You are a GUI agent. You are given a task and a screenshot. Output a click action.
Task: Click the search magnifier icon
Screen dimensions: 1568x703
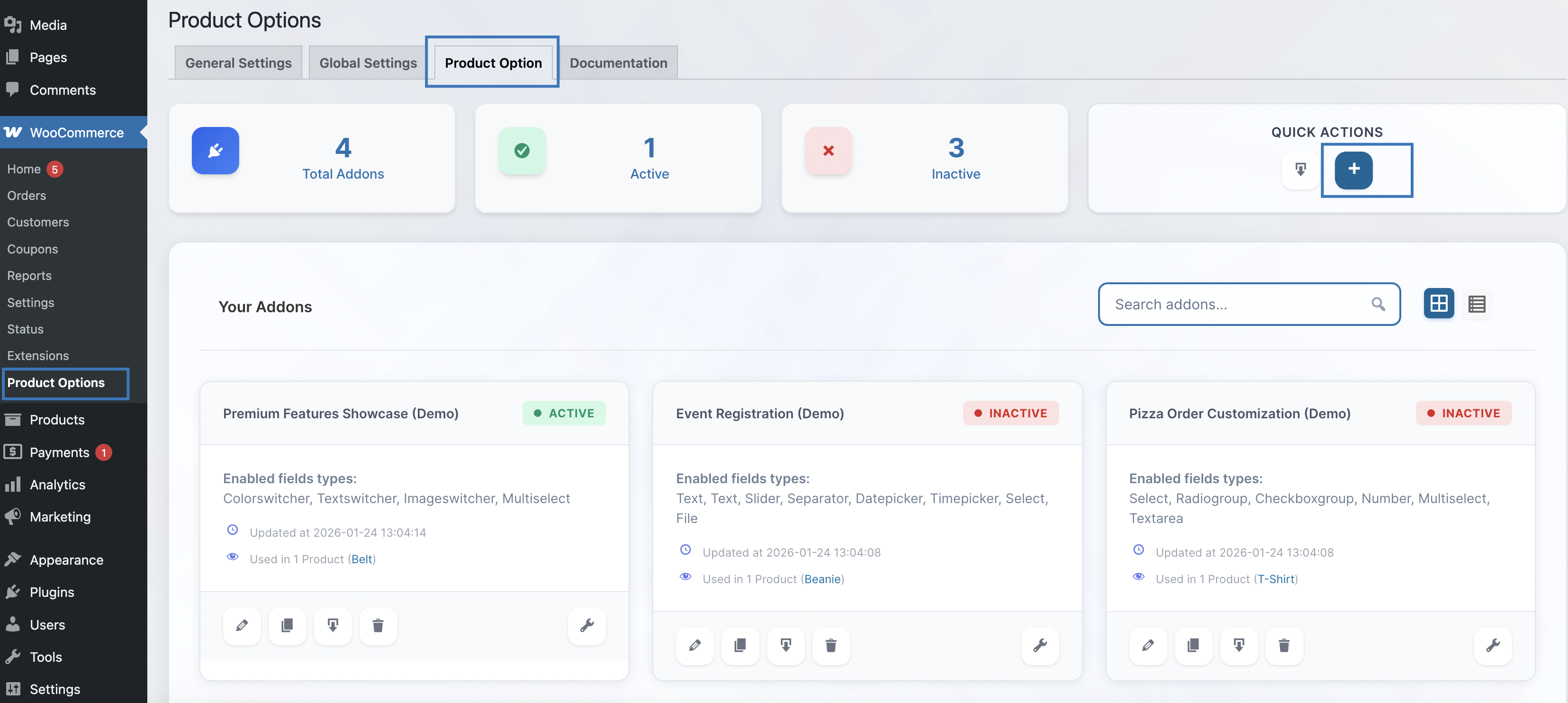click(x=1378, y=304)
